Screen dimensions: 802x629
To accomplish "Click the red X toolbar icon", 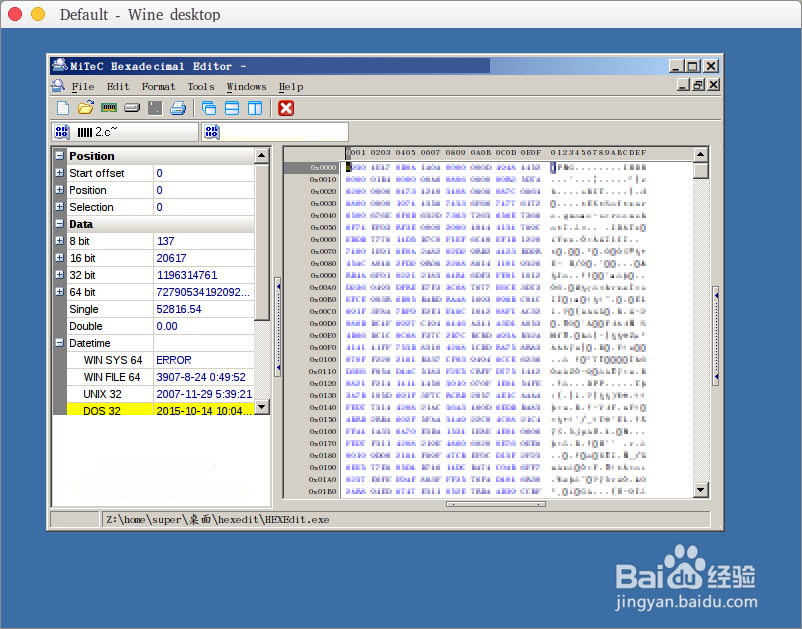I will pyautogui.click(x=286, y=108).
